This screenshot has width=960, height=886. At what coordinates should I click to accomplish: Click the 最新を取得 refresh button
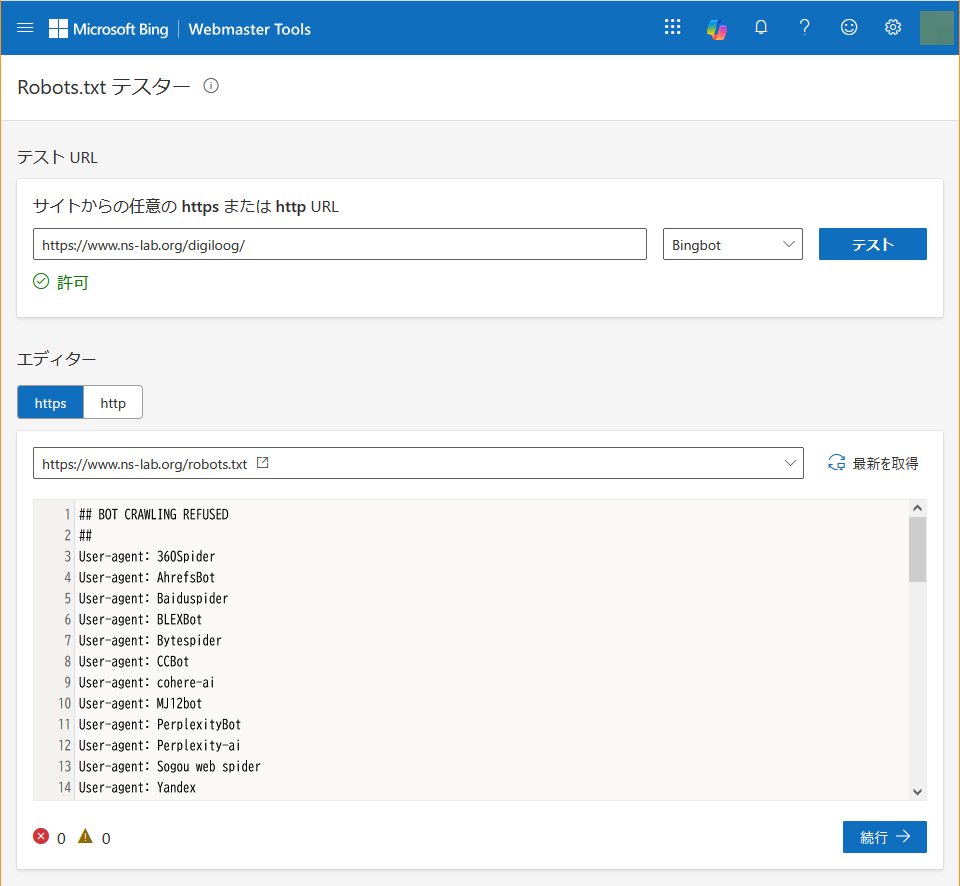pos(872,463)
